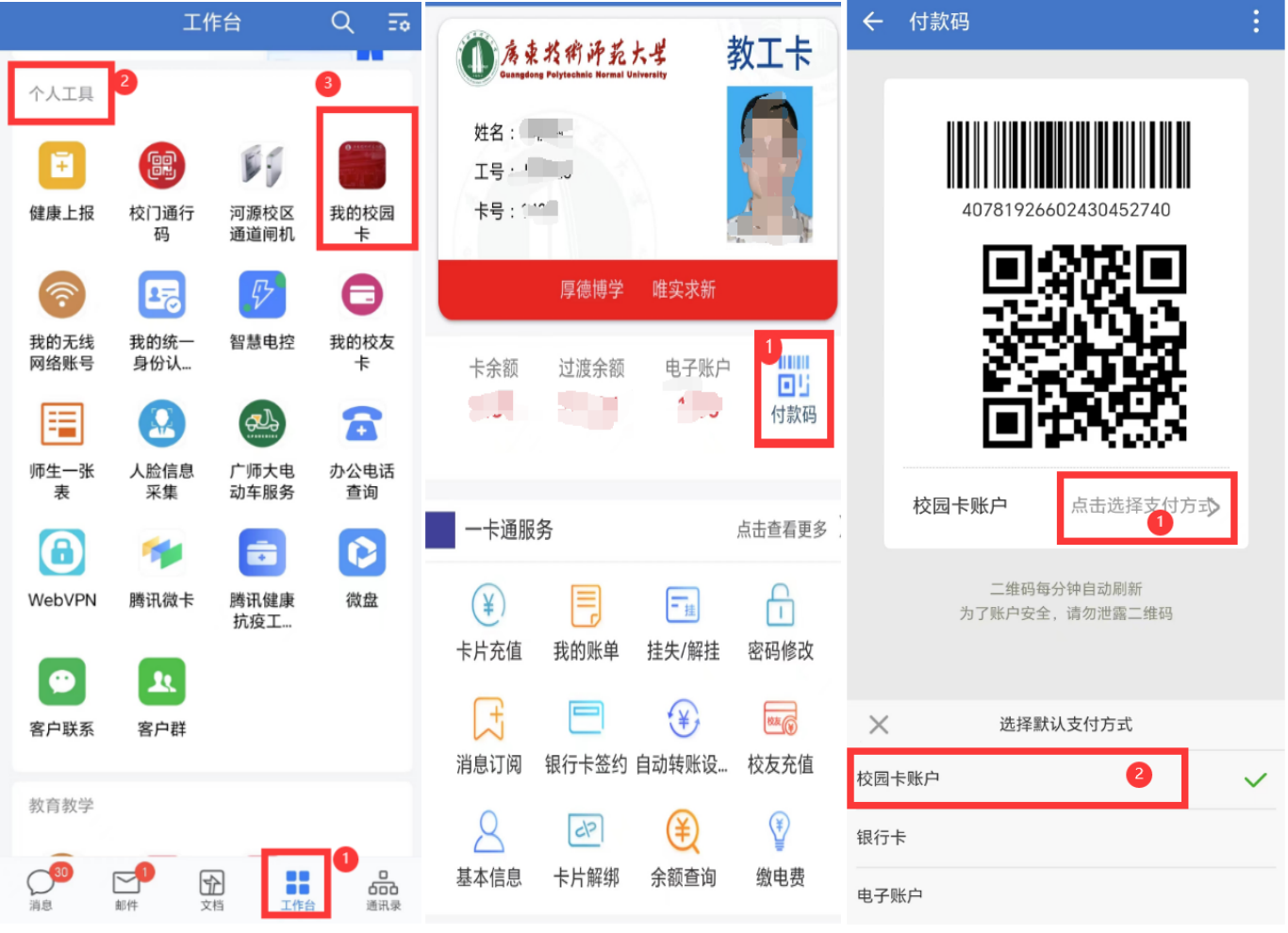Select 电子账户 as default payment

(x=1065, y=895)
